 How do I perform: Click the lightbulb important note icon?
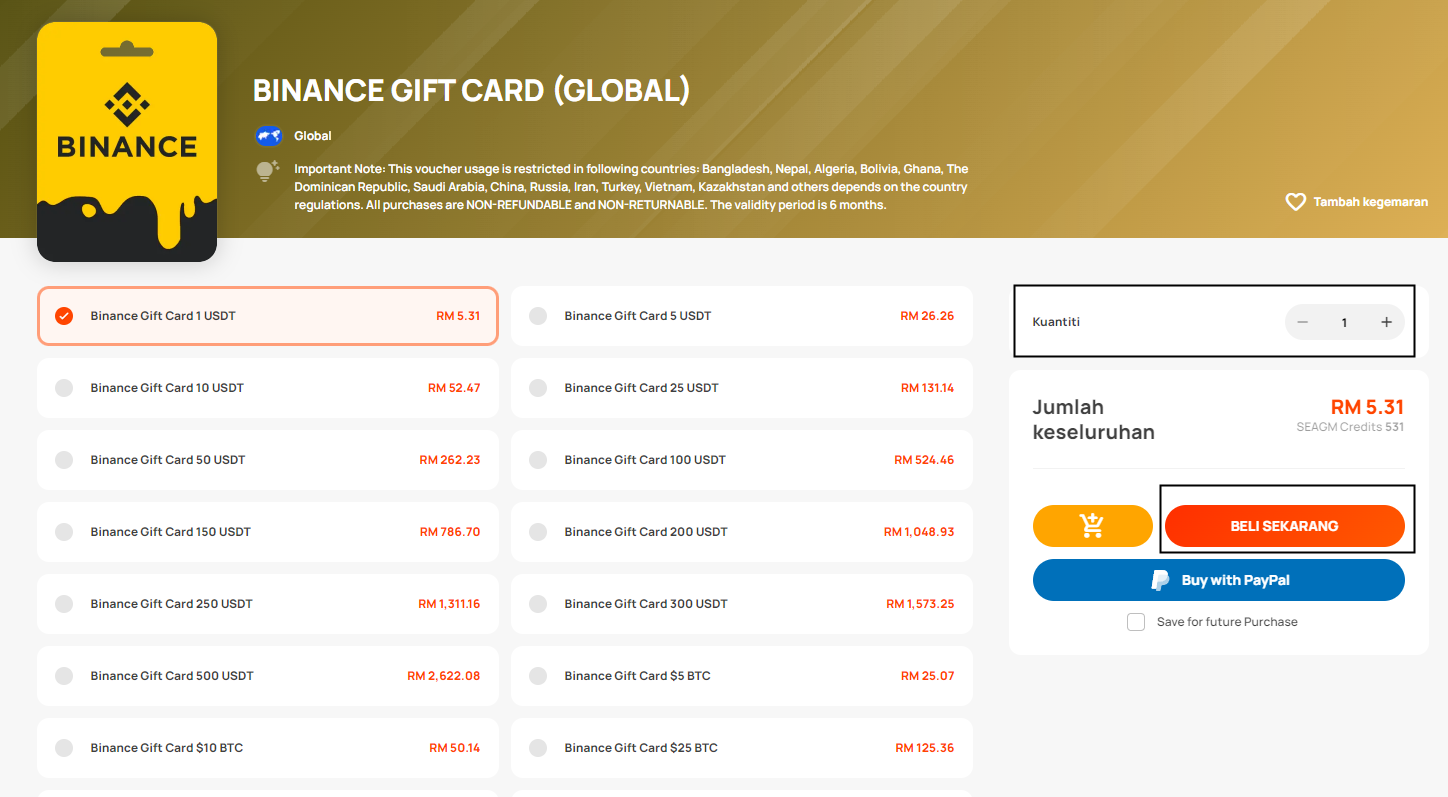click(x=266, y=171)
